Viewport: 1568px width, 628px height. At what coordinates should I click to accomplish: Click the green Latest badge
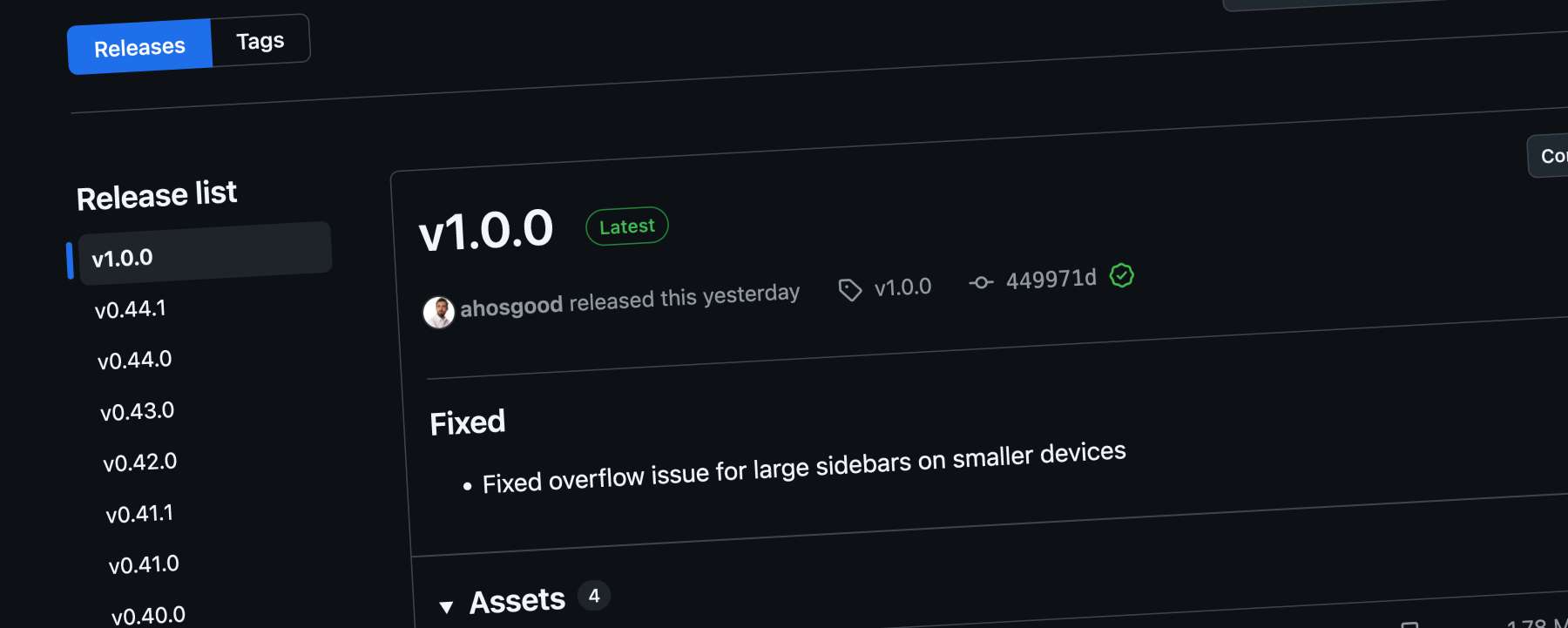pos(627,226)
